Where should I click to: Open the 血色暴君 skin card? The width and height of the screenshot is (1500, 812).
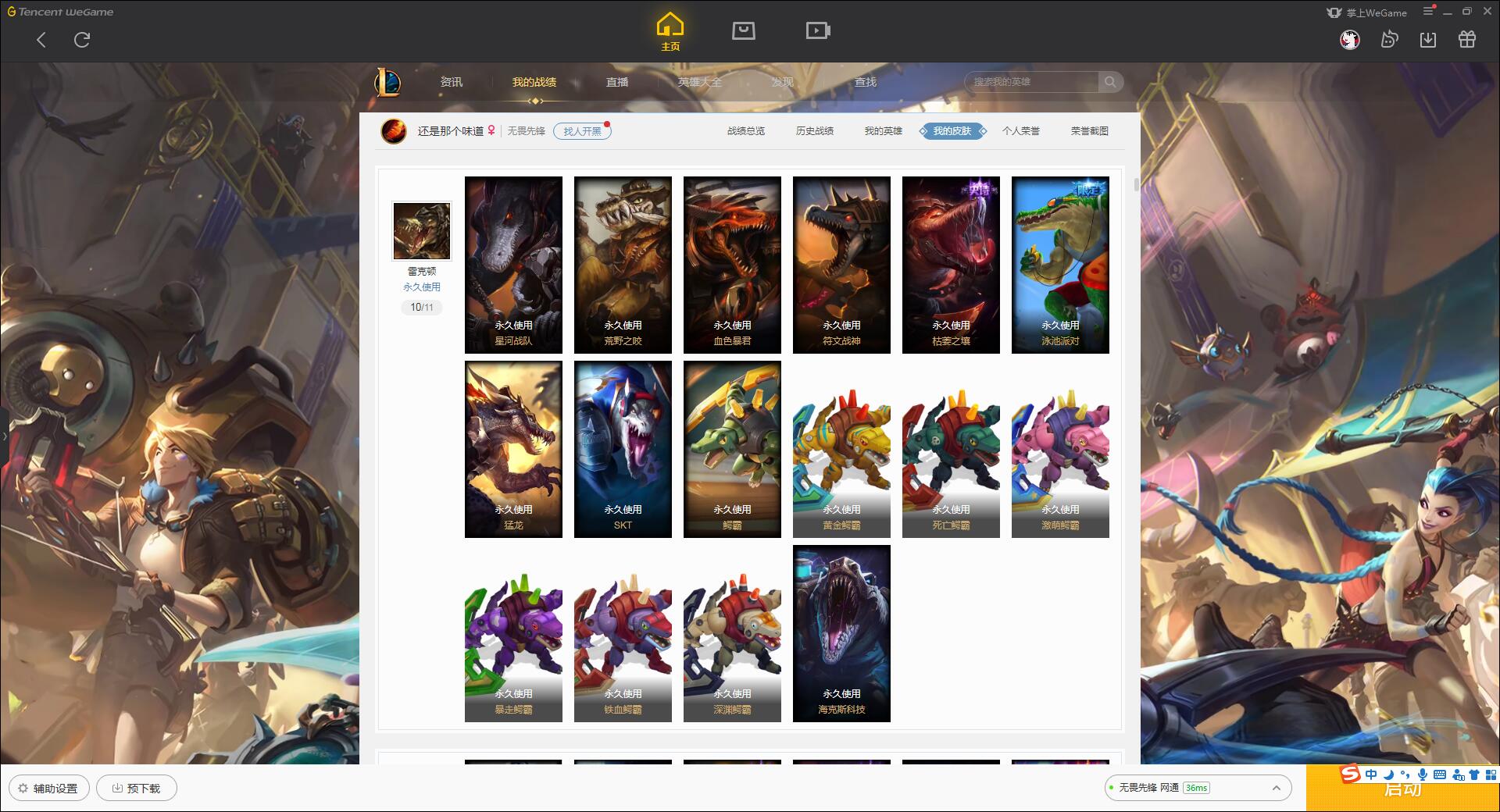[732, 265]
